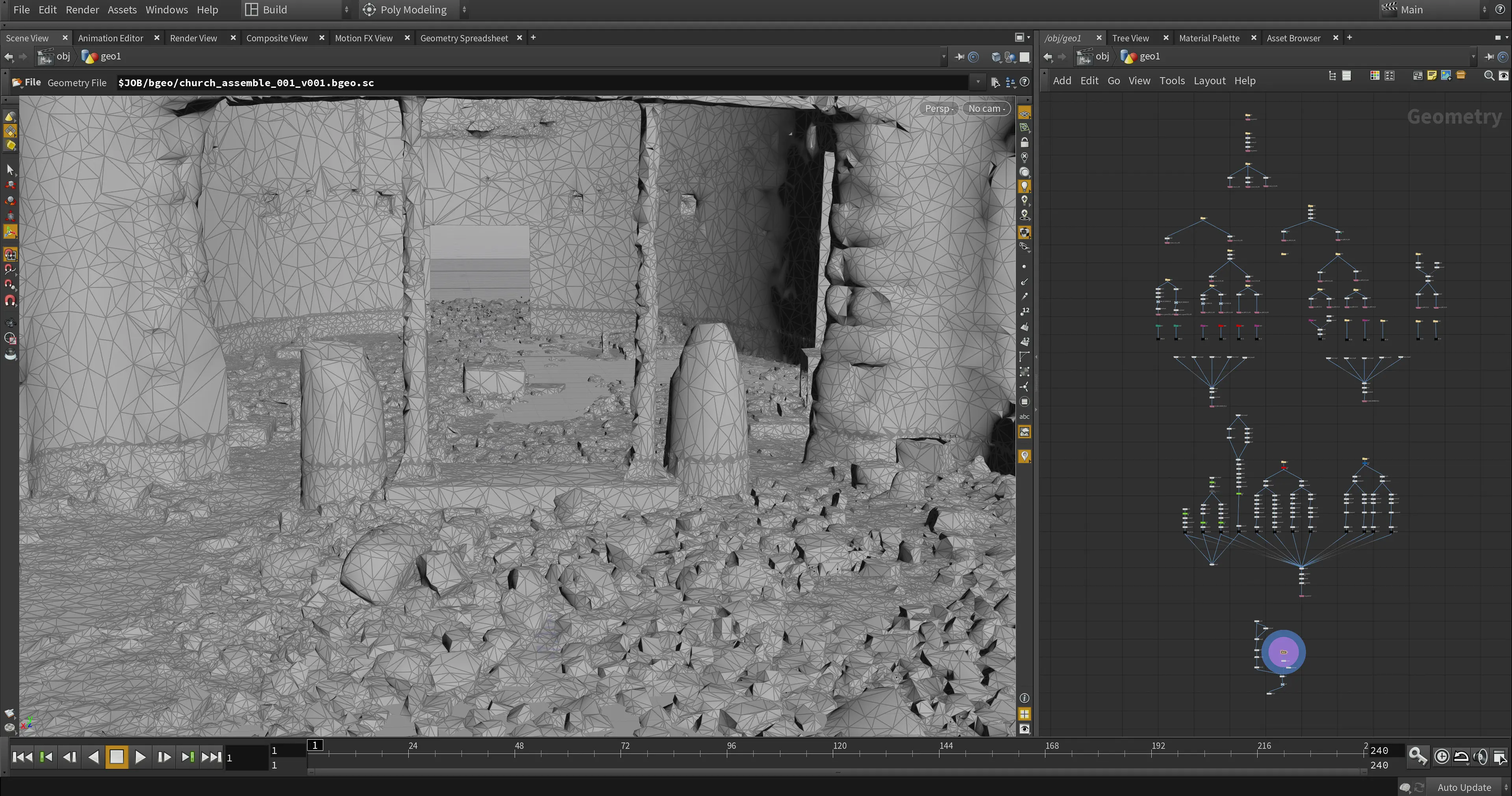Toggle the viewport lock camera icon

click(x=1024, y=143)
